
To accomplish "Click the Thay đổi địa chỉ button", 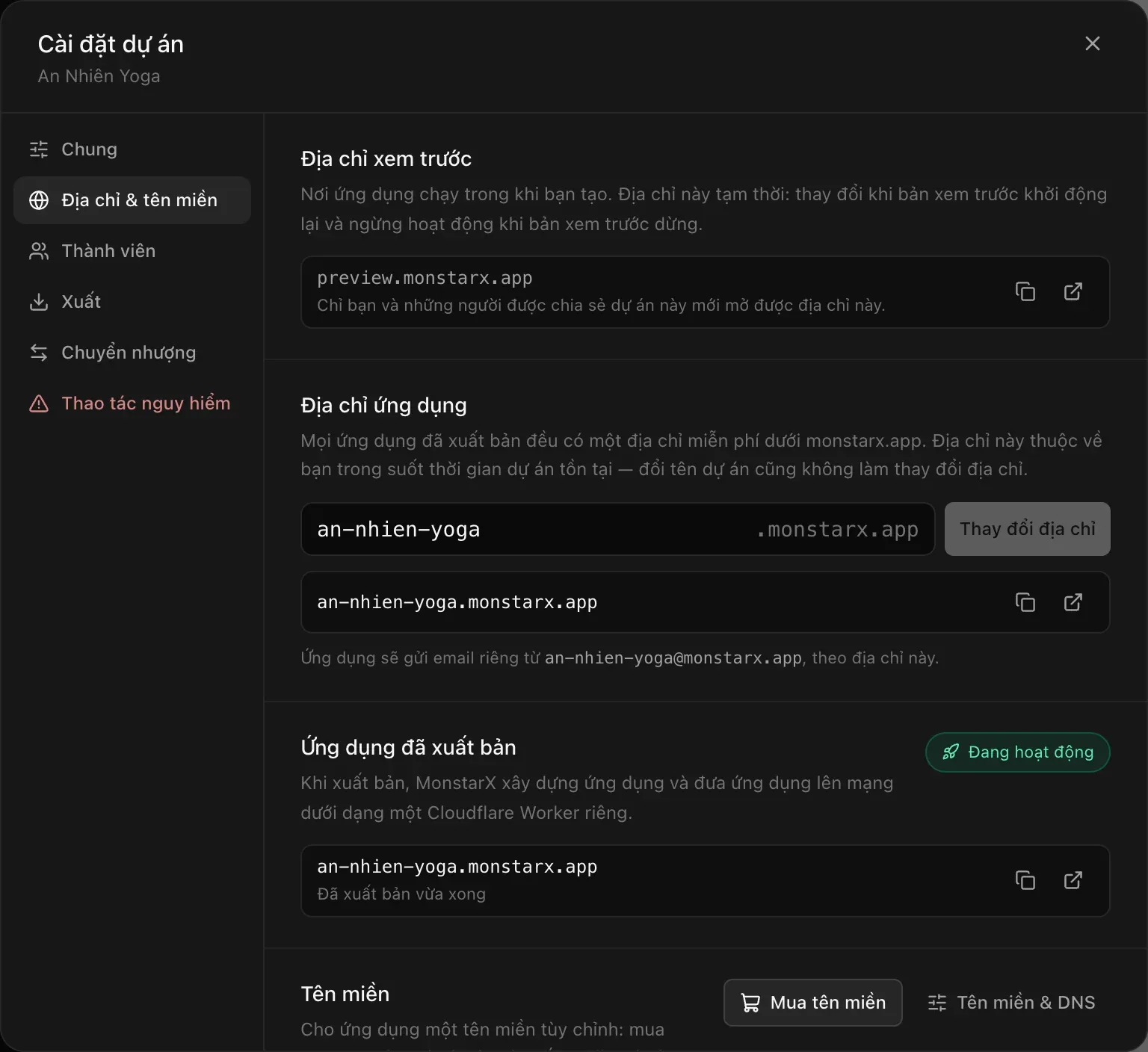I will click(1028, 529).
